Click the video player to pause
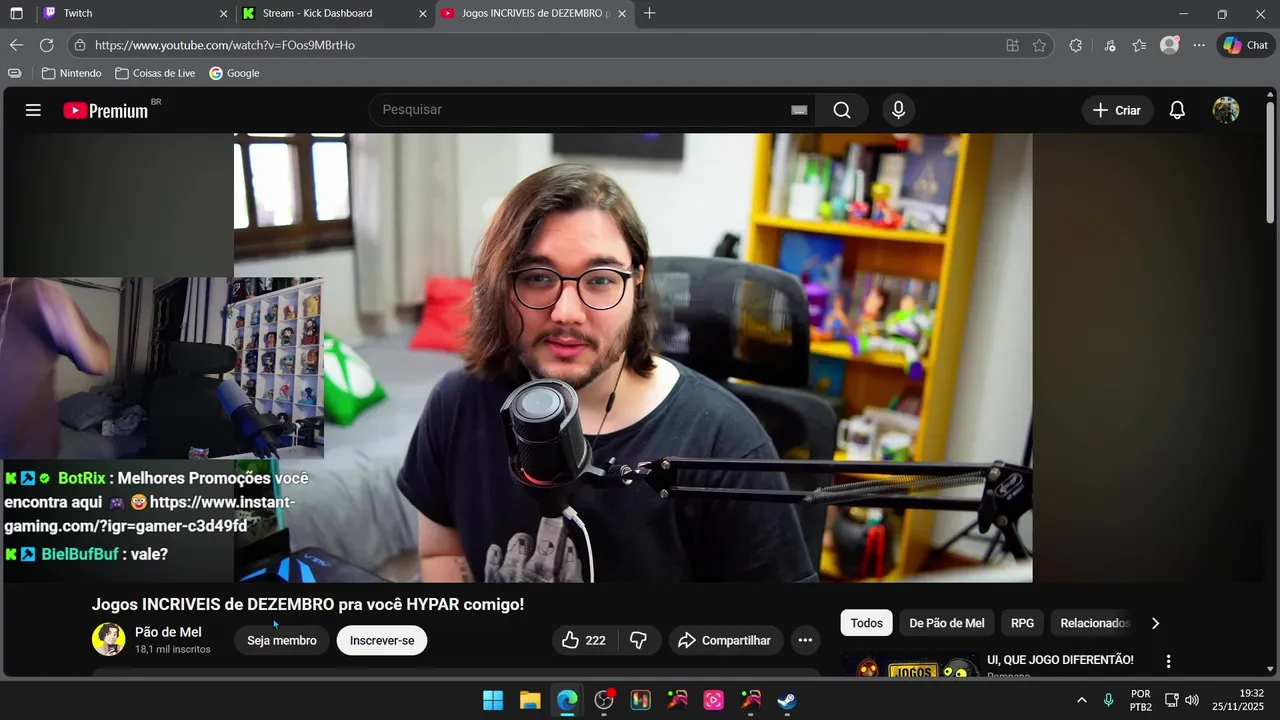 pyautogui.click(x=632, y=358)
